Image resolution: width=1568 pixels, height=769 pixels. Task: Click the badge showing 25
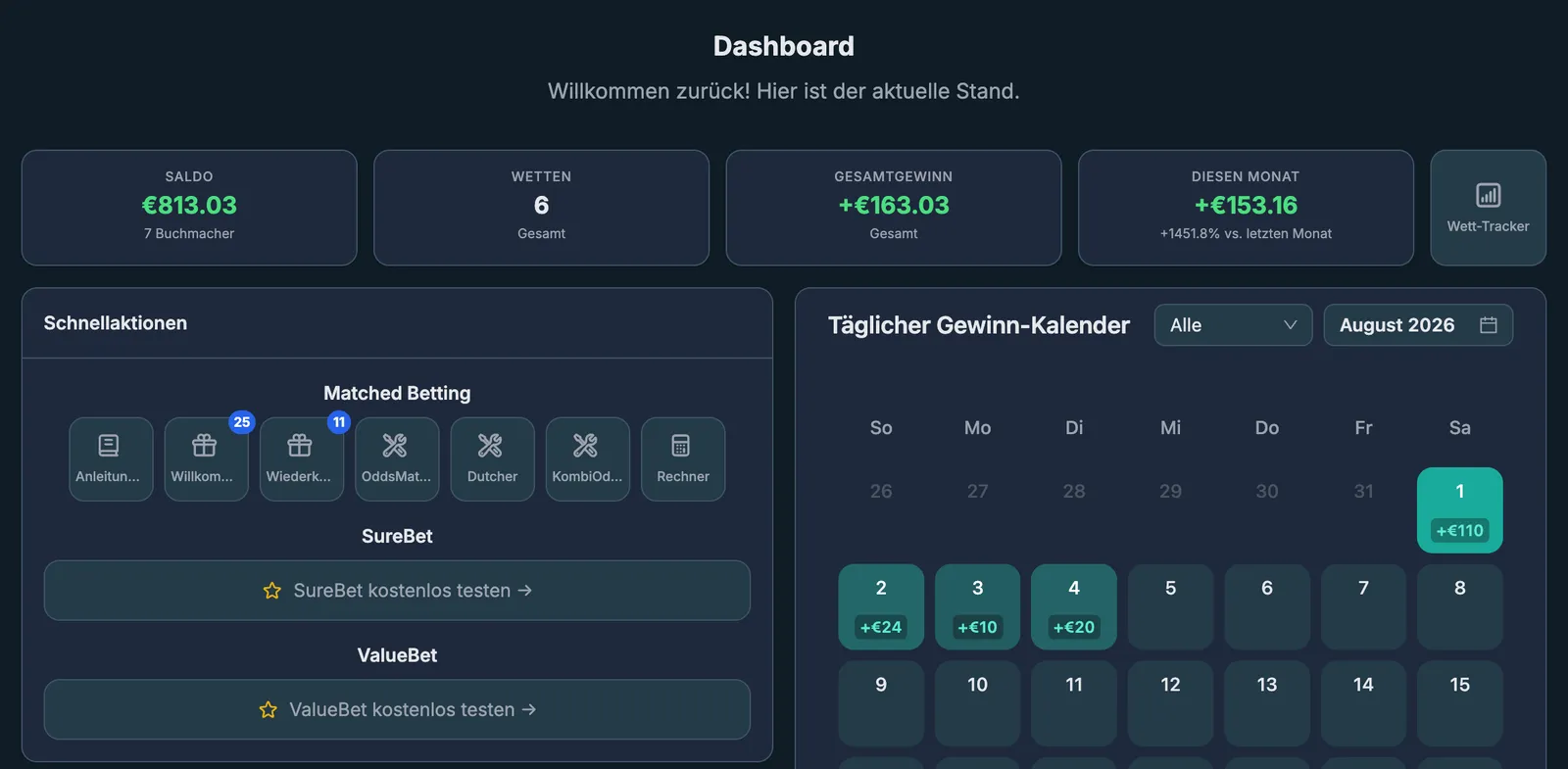click(242, 422)
